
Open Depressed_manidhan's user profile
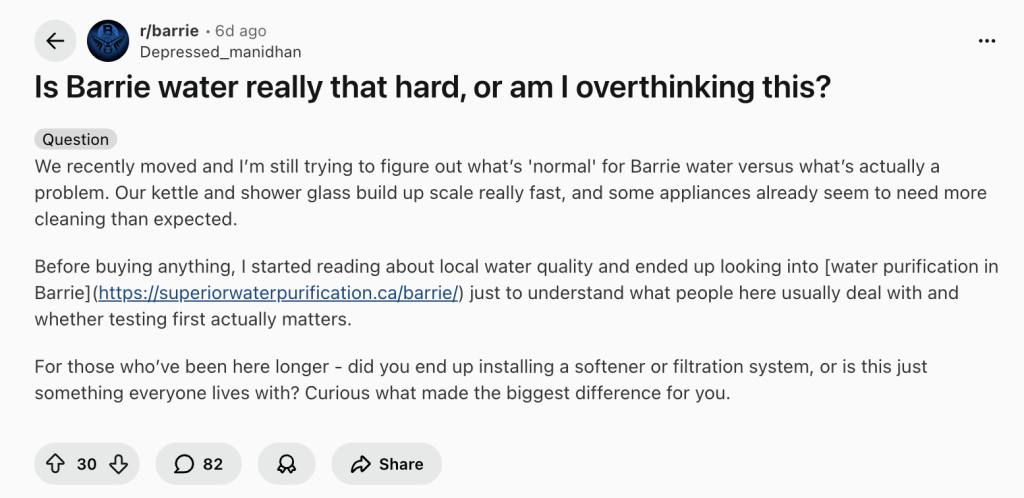tap(220, 52)
